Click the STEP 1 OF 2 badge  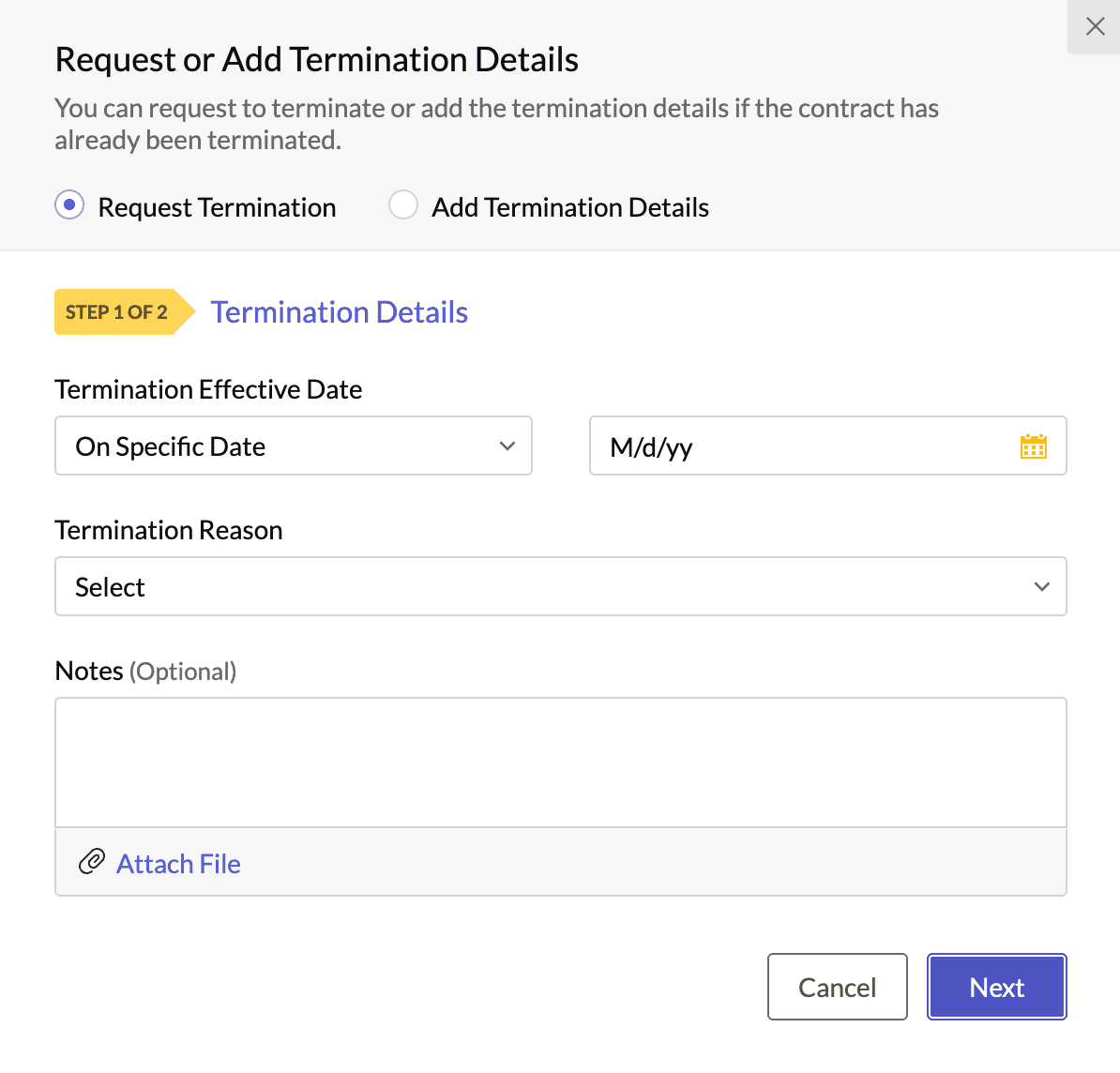coord(124,312)
